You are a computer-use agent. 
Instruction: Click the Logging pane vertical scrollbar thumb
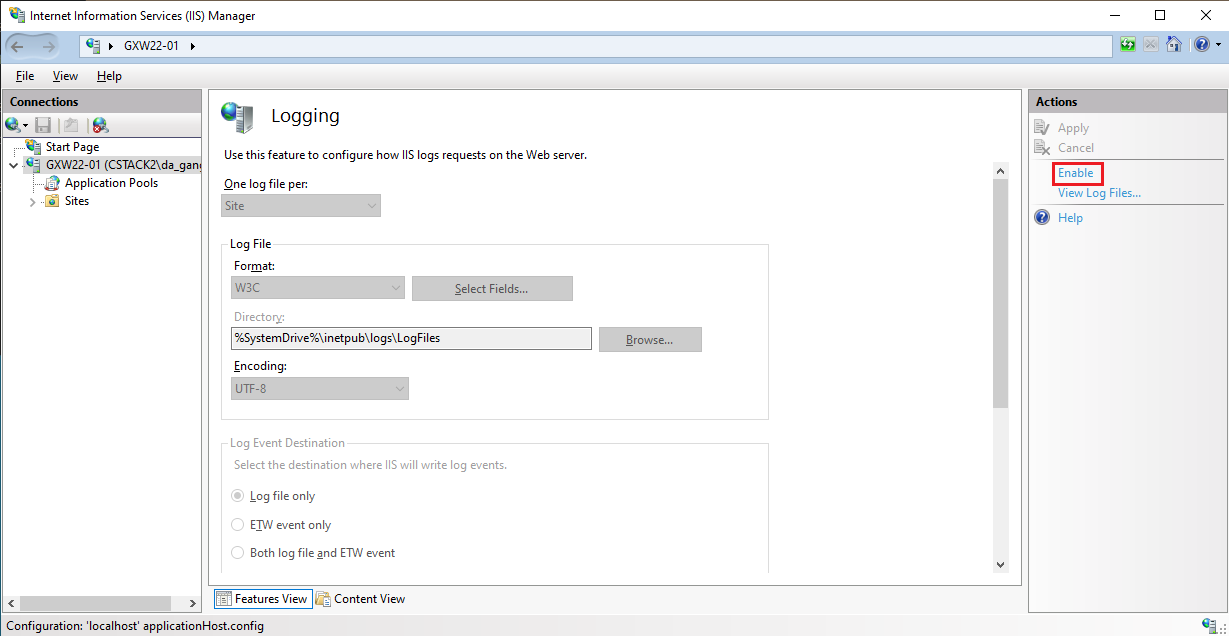click(1001, 295)
